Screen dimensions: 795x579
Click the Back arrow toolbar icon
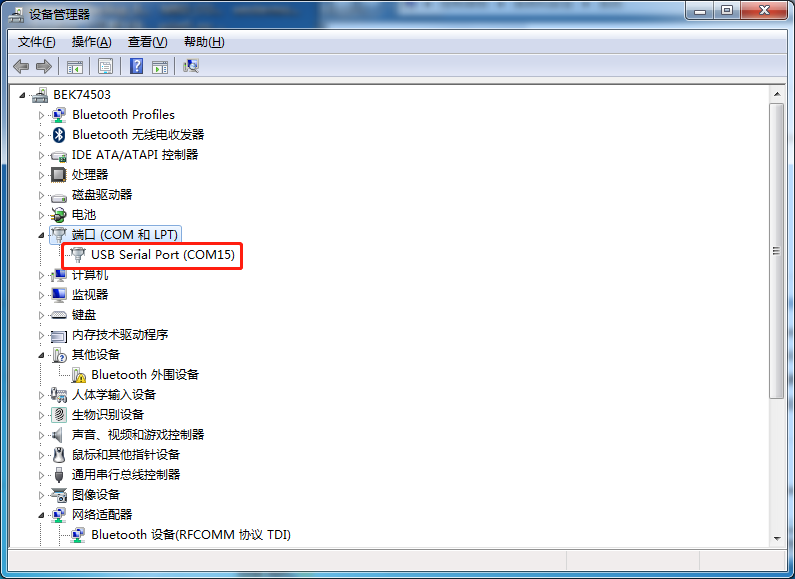(21, 66)
